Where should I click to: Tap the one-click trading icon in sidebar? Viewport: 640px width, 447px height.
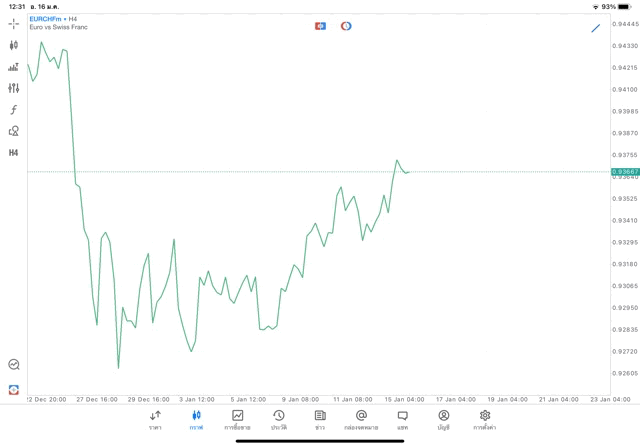[14, 389]
